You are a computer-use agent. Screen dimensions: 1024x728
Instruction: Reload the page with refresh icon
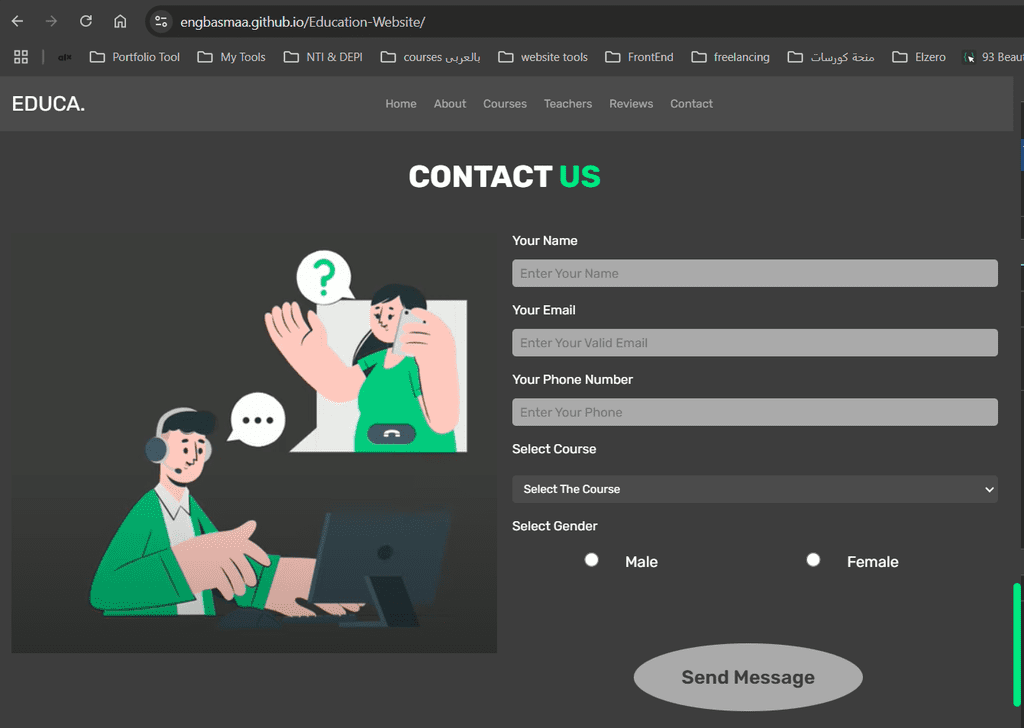[86, 22]
